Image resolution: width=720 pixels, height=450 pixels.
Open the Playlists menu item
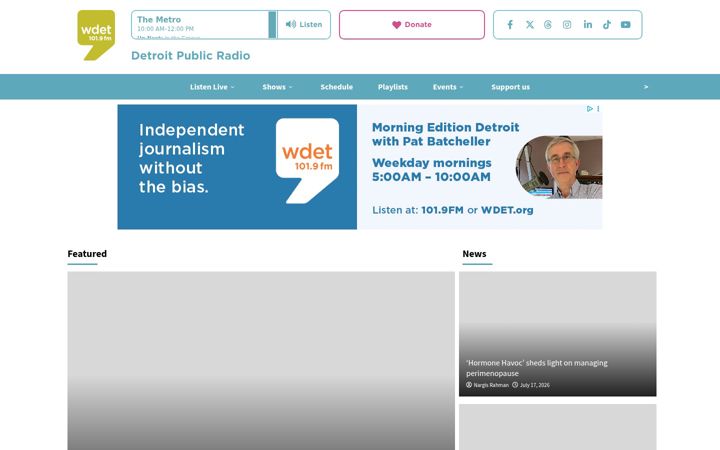[393, 87]
